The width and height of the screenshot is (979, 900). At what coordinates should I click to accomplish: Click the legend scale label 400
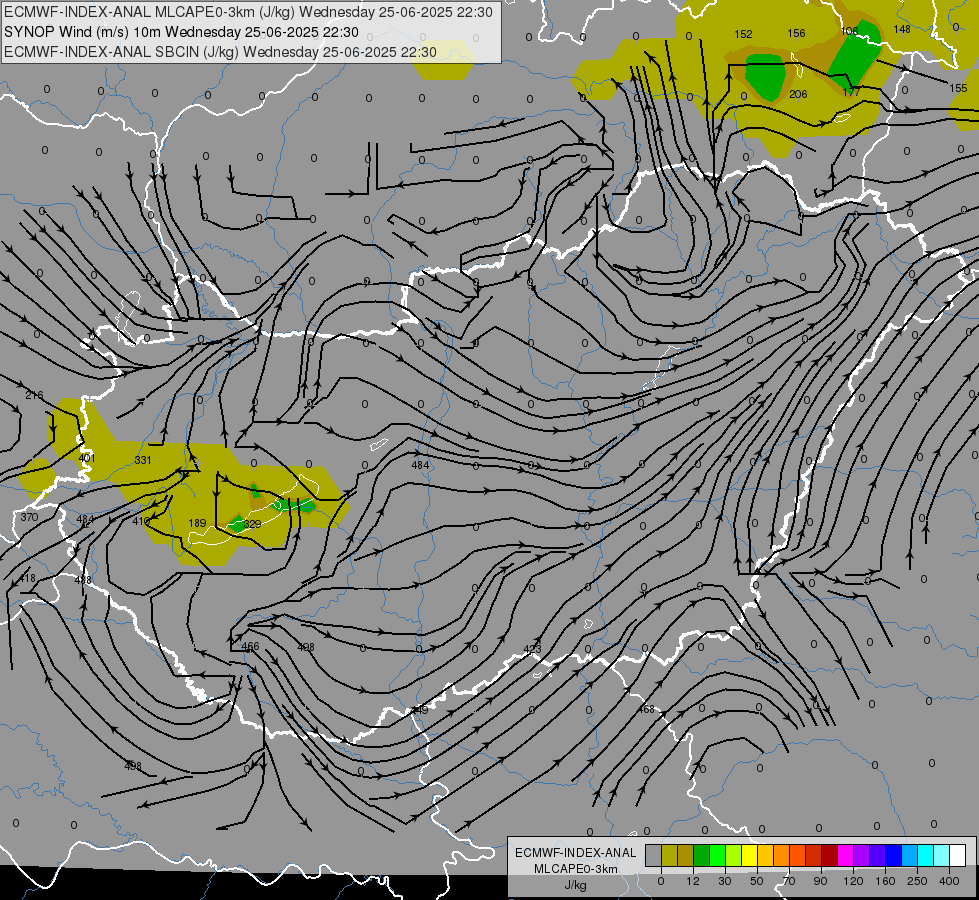click(949, 881)
